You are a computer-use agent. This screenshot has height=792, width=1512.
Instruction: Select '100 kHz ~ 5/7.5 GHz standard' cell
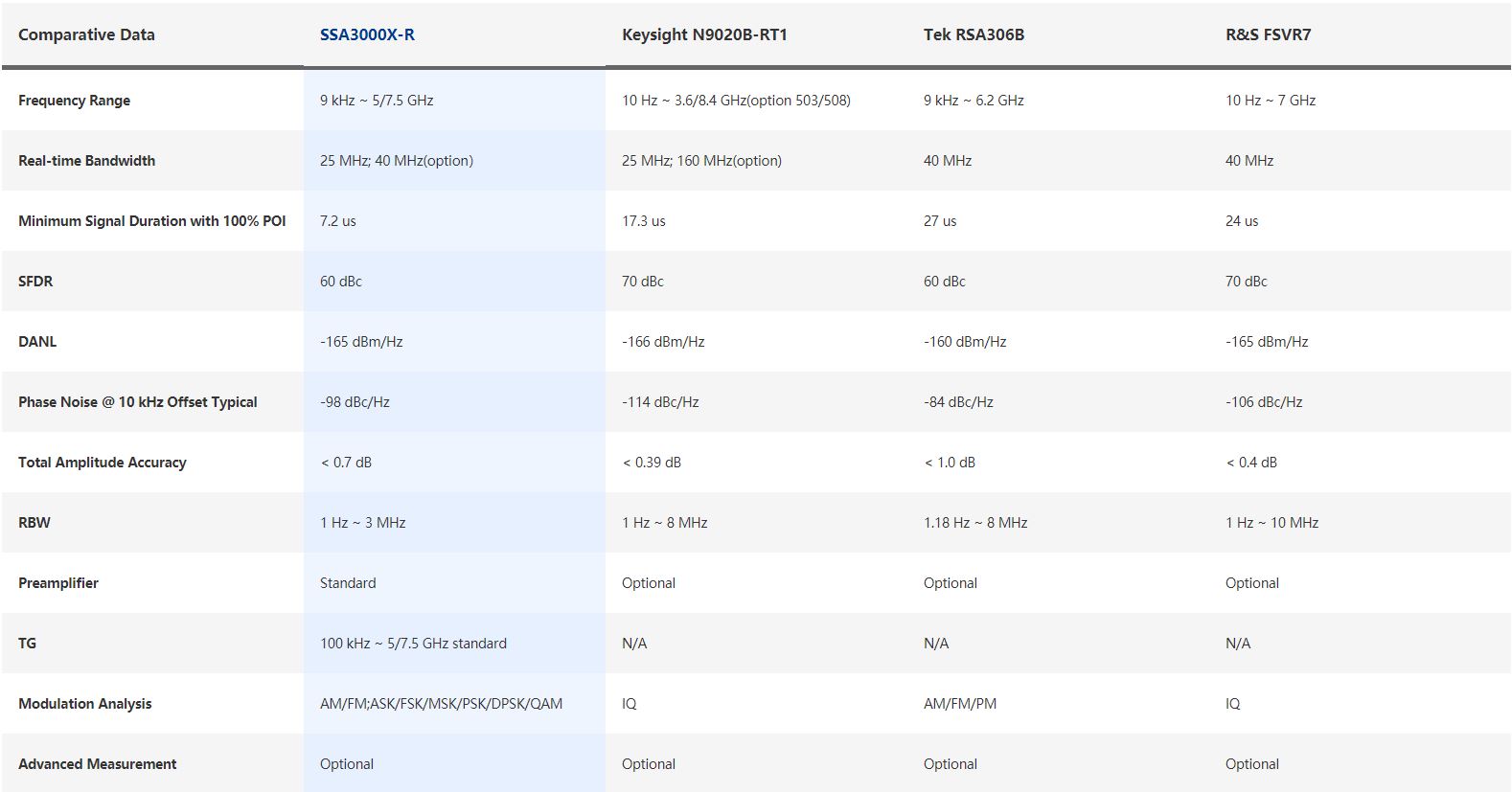pos(413,644)
